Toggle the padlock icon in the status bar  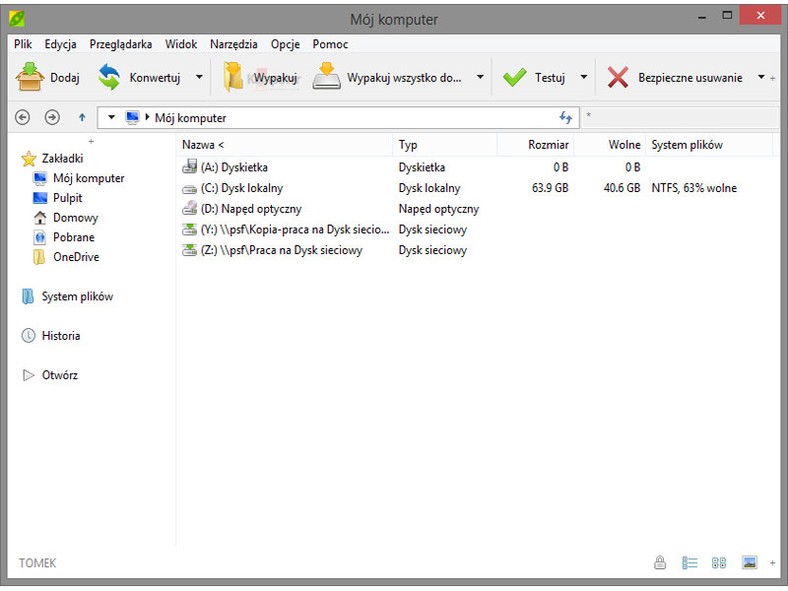(660, 563)
